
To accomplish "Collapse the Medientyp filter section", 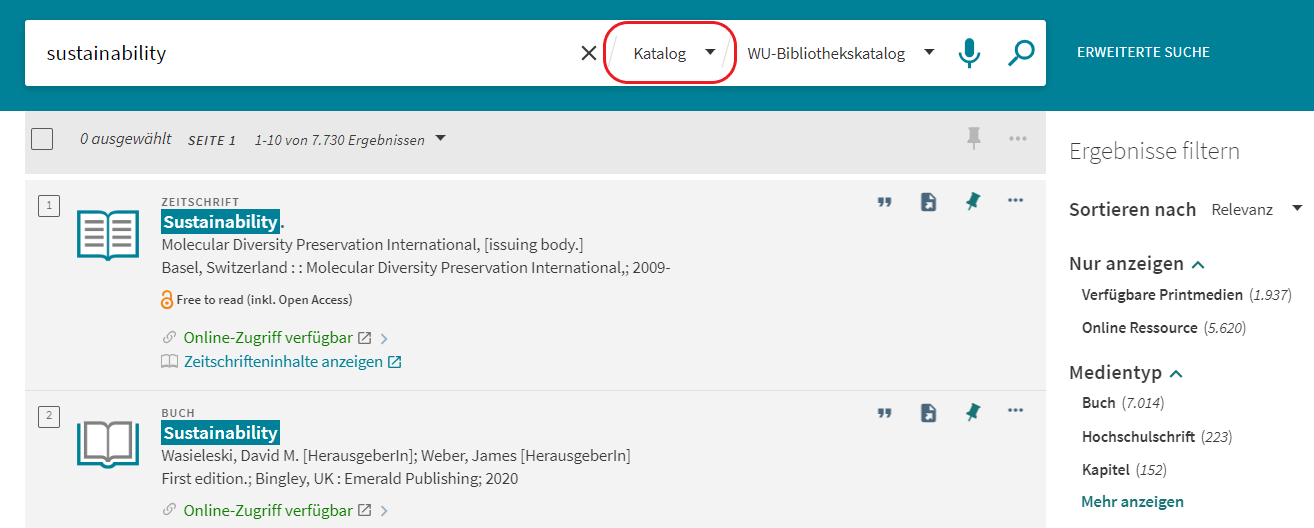I will click(1176, 373).
